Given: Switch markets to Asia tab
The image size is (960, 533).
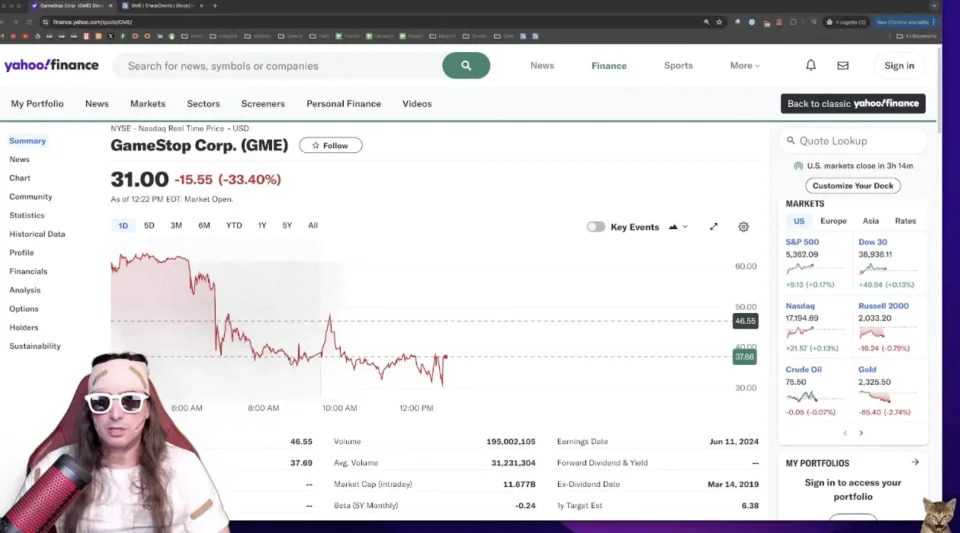Looking at the screenshot, I should point(871,221).
